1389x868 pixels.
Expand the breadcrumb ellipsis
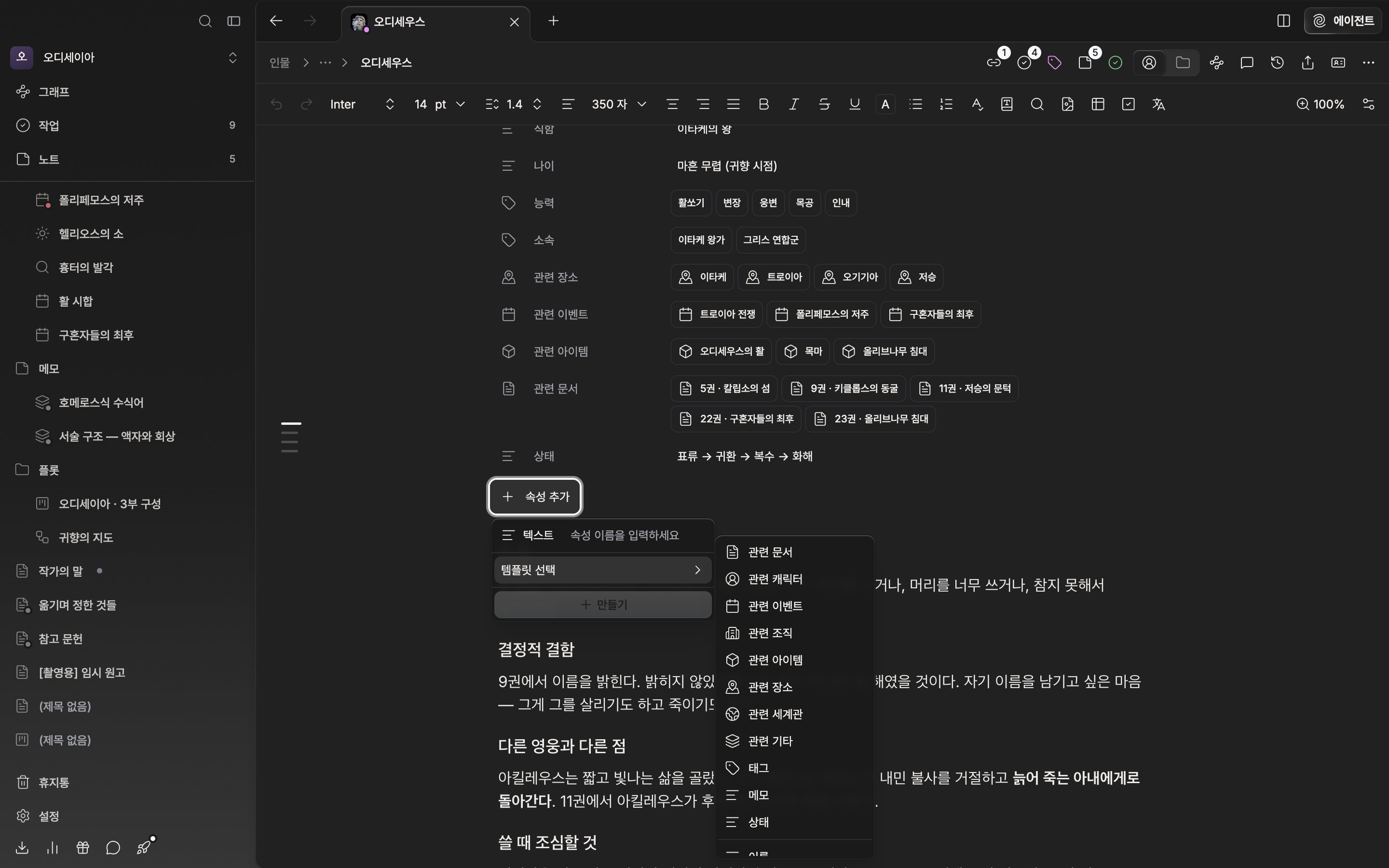[326, 63]
